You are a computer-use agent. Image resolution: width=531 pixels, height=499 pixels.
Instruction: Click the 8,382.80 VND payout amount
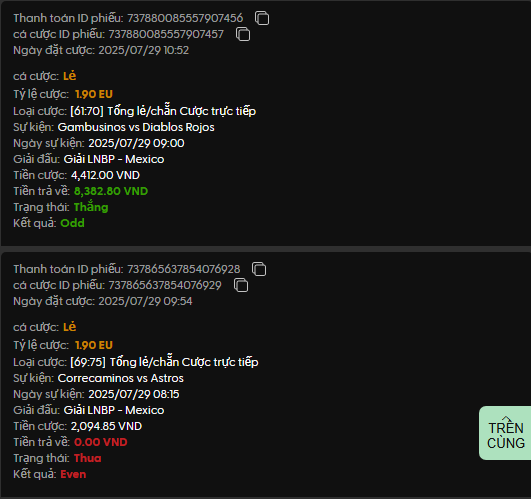tap(111, 191)
